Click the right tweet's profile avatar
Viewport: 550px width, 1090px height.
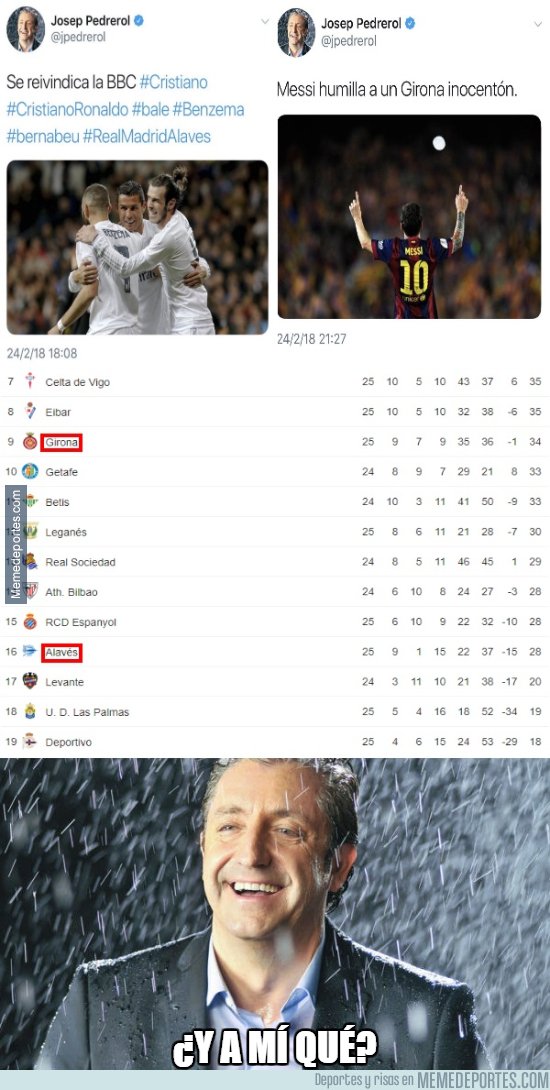click(296, 32)
